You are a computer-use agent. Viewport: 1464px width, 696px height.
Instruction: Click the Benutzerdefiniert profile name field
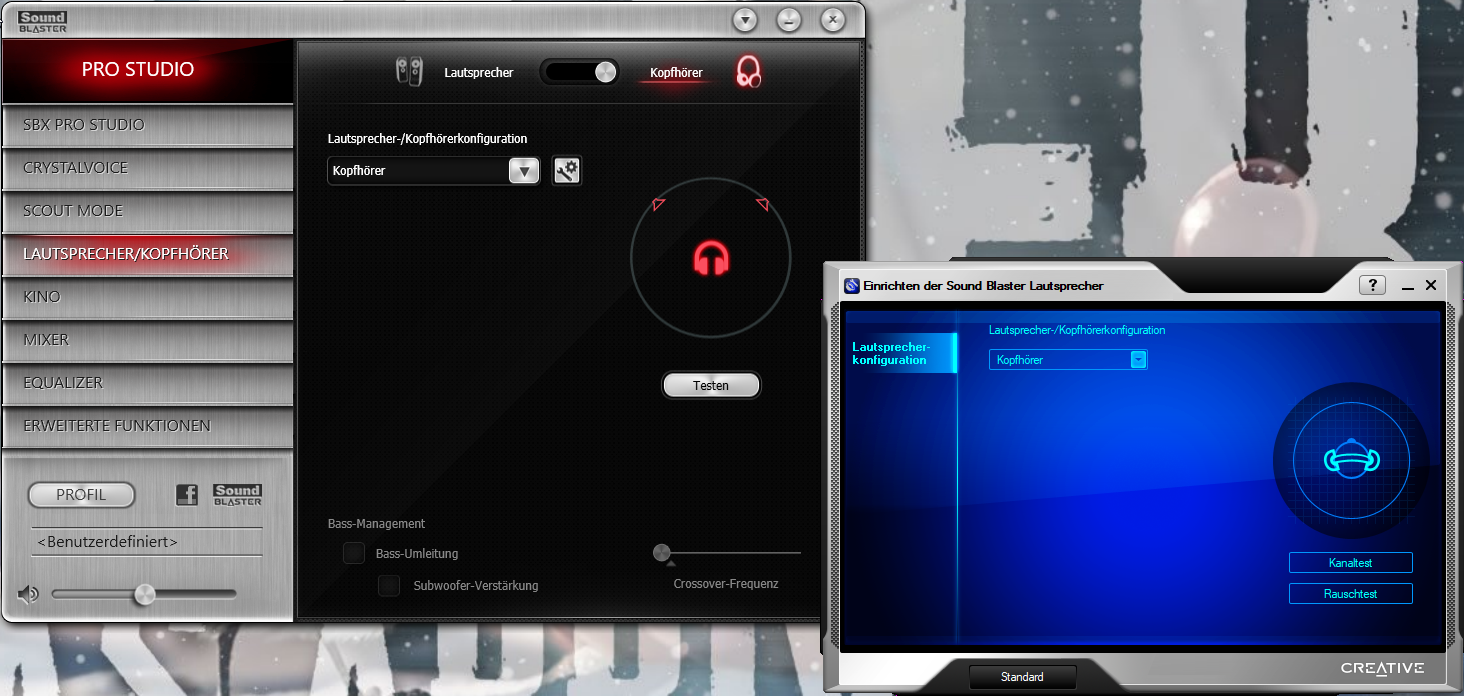click(x=147, y=542)
